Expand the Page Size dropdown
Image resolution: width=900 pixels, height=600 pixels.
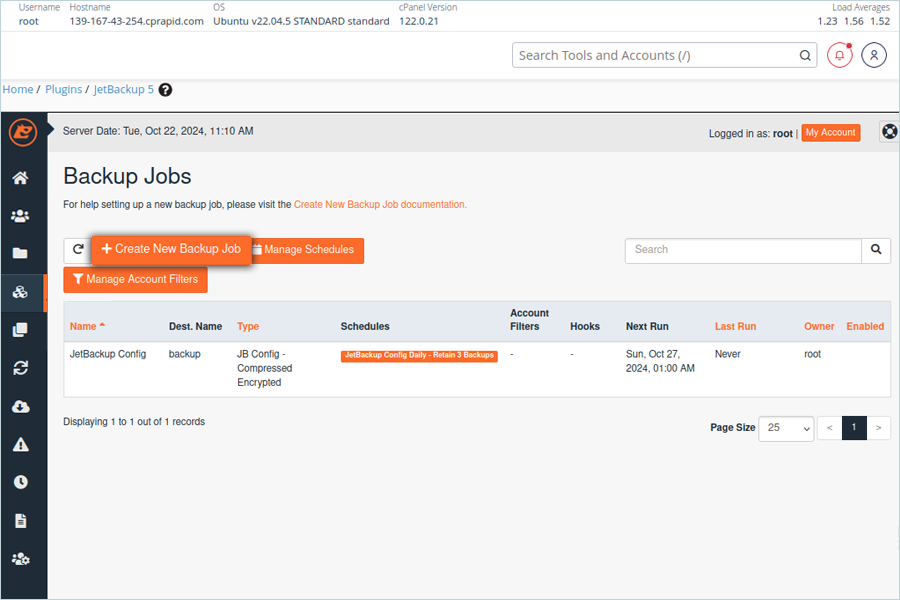pos(786,428)
